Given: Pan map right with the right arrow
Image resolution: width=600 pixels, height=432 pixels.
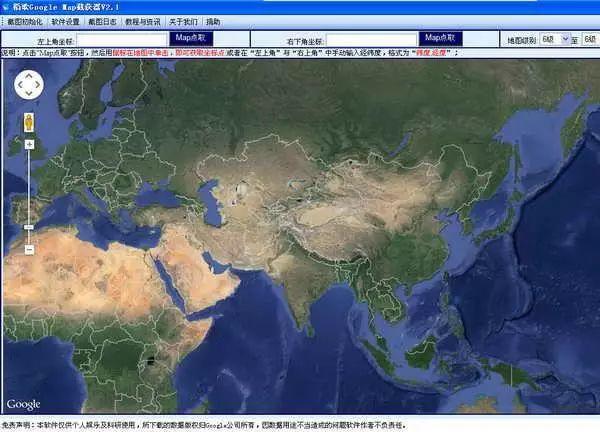Looking at the screenshot, I should pyautogui.click(x=38, y=85).
